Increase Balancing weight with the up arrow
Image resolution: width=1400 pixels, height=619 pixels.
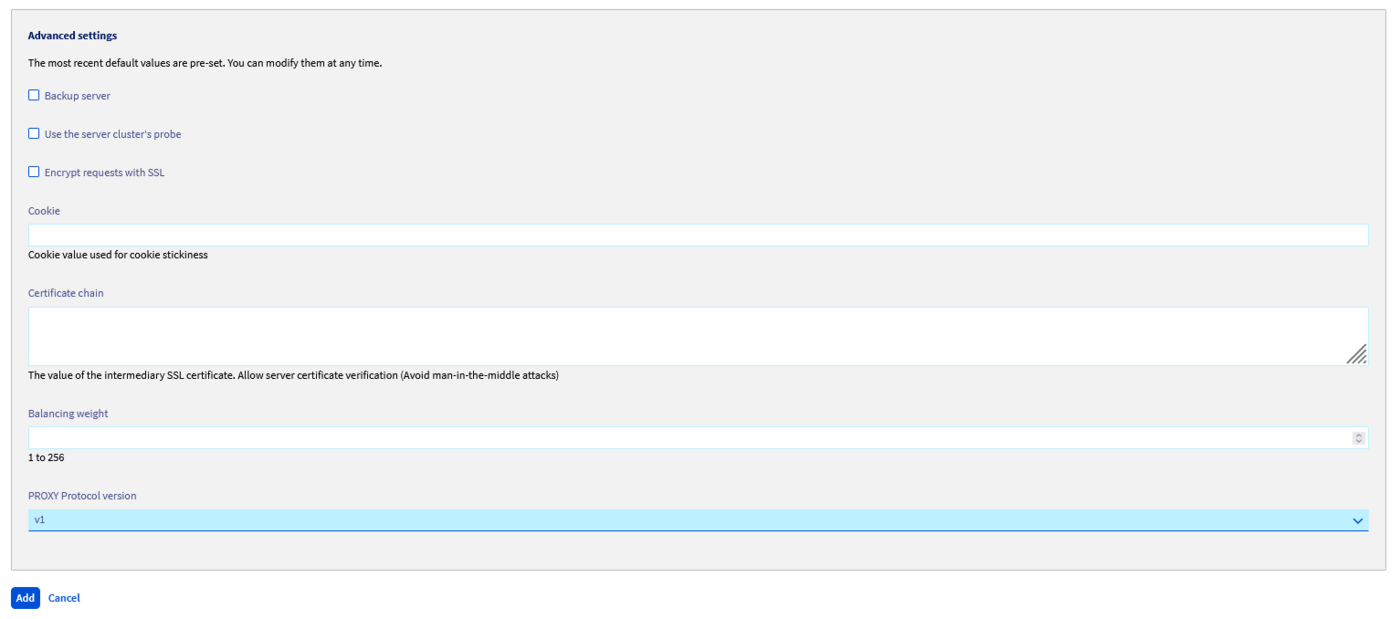tap(1358, 435)
